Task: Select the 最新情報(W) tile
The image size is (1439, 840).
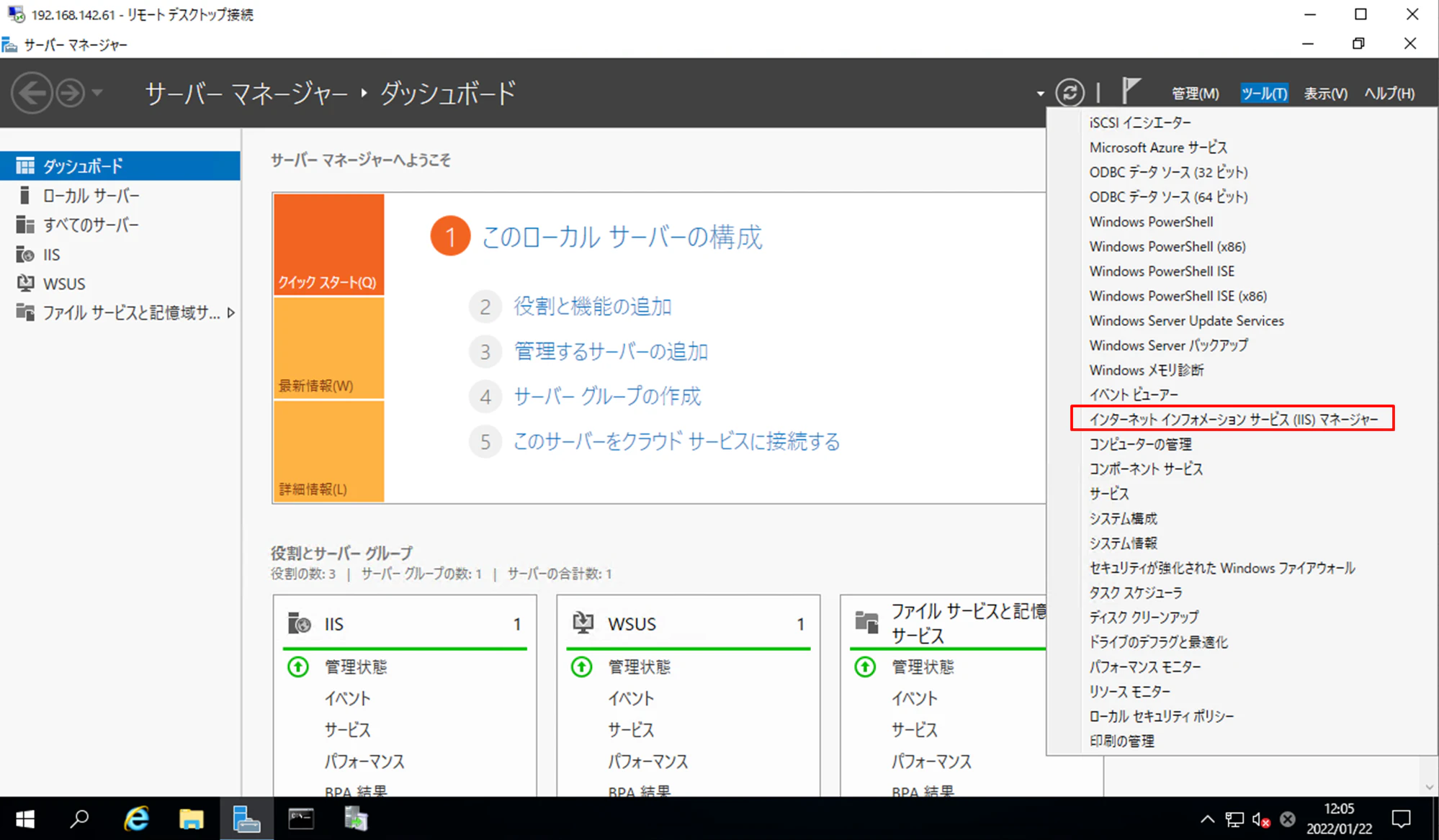Action: tap(328, 348)
